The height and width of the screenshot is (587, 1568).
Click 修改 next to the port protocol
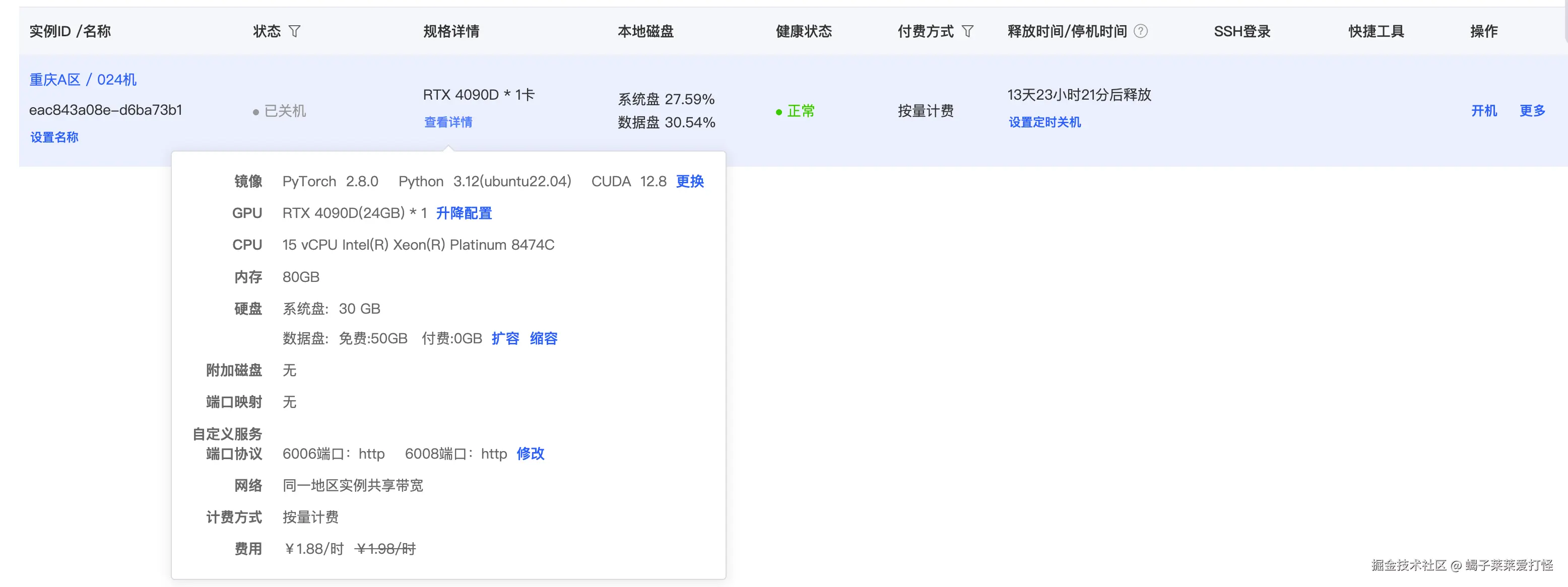click(x=530, y=454)
